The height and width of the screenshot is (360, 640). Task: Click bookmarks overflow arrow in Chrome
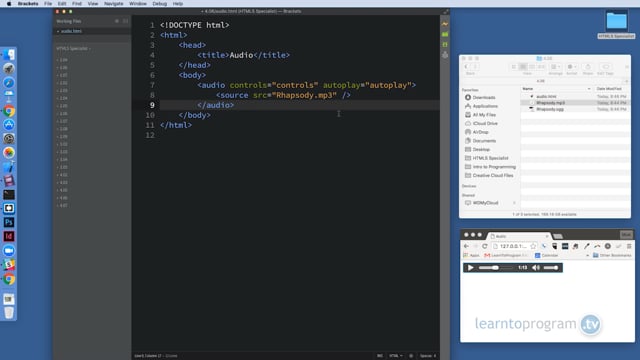(587, 256)
